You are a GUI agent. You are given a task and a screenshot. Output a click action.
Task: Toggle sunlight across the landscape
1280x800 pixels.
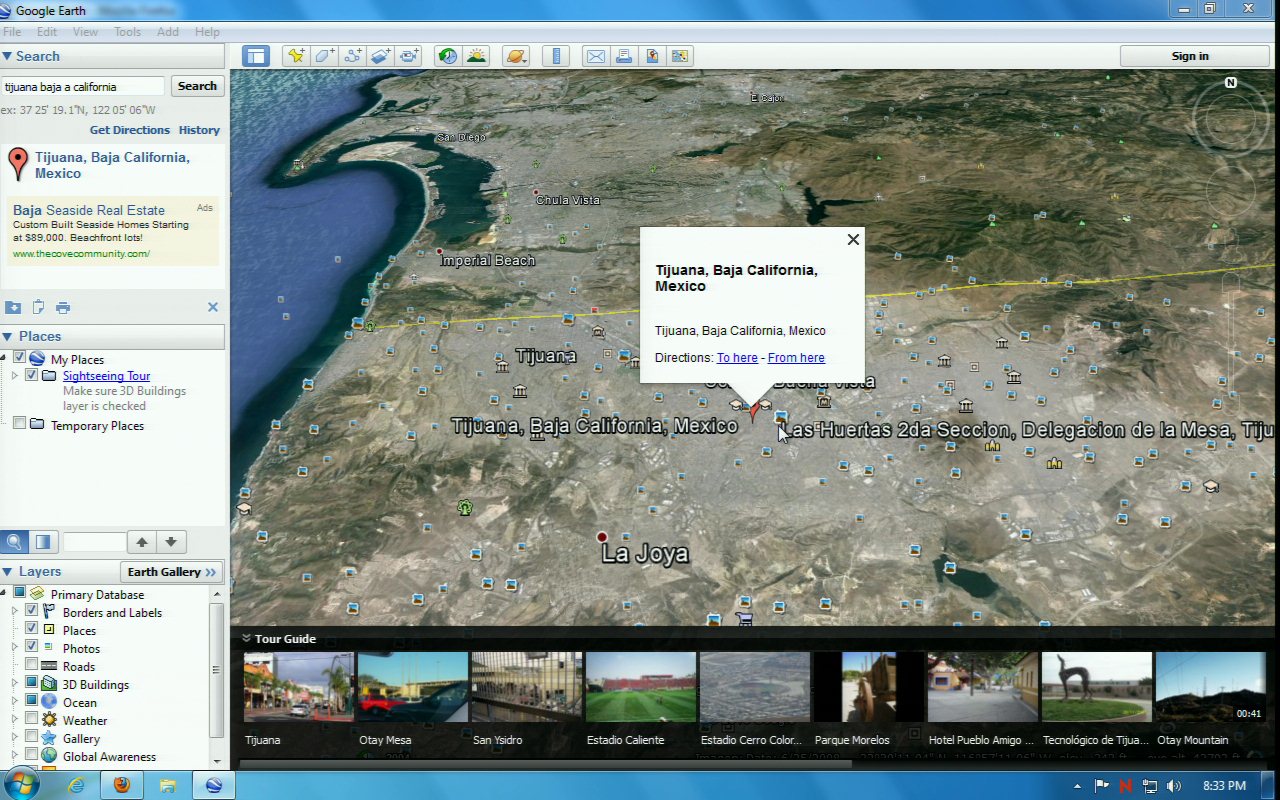[x=476, y=56]
